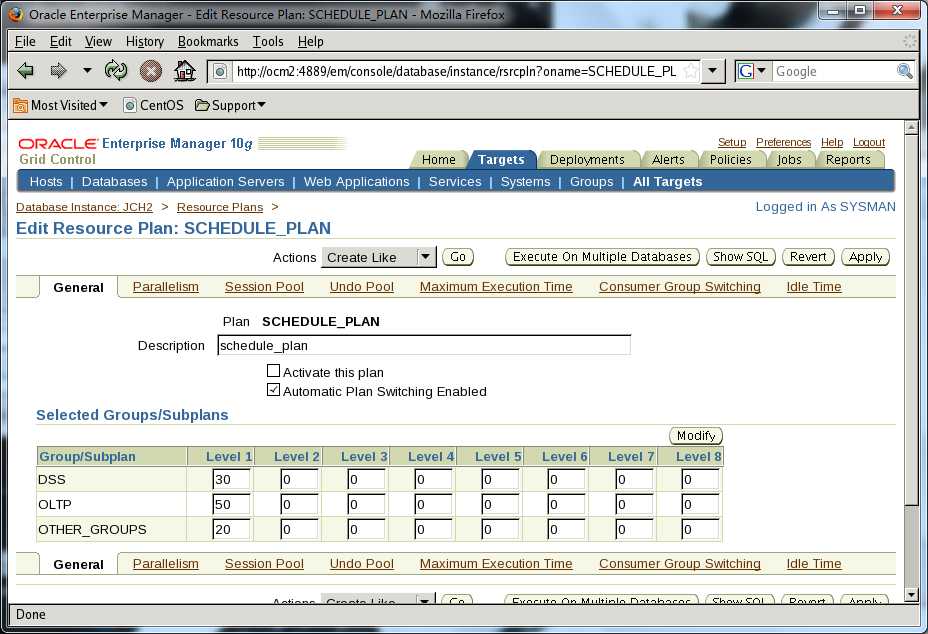
Task: Switch to the Reports tab
Action: point(848,160)
